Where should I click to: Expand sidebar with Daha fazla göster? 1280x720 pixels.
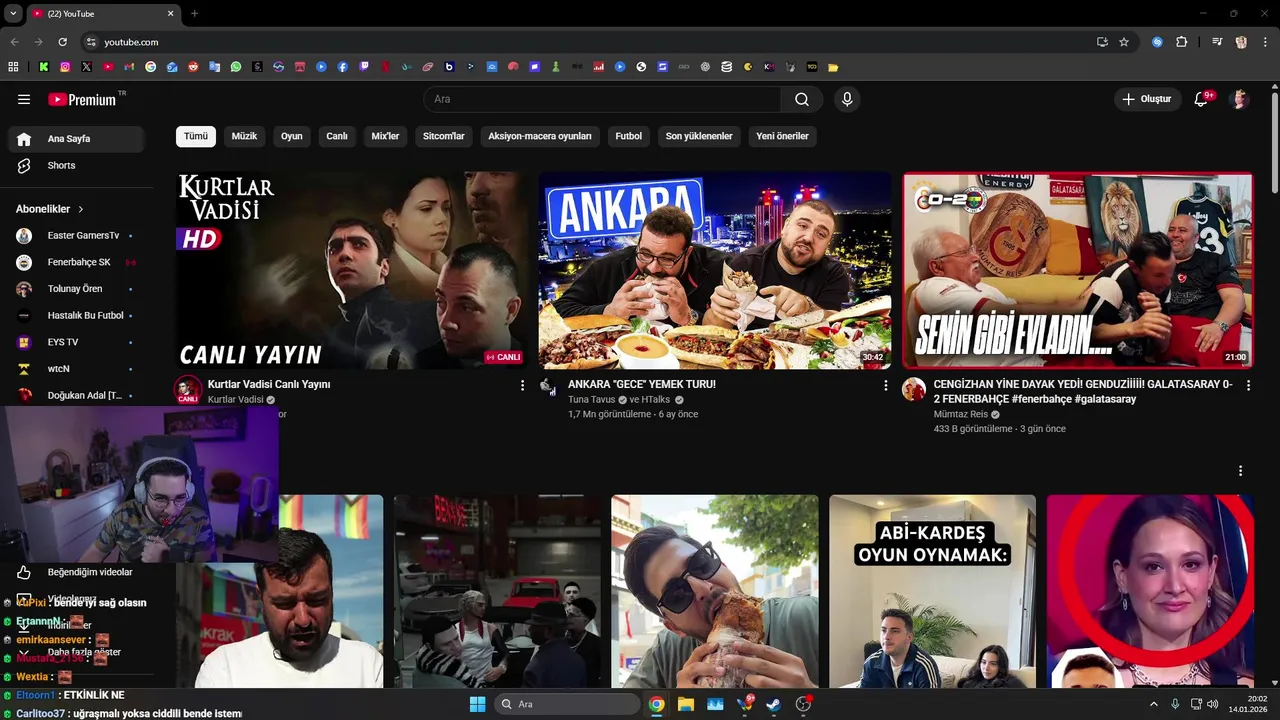[84, 652]
